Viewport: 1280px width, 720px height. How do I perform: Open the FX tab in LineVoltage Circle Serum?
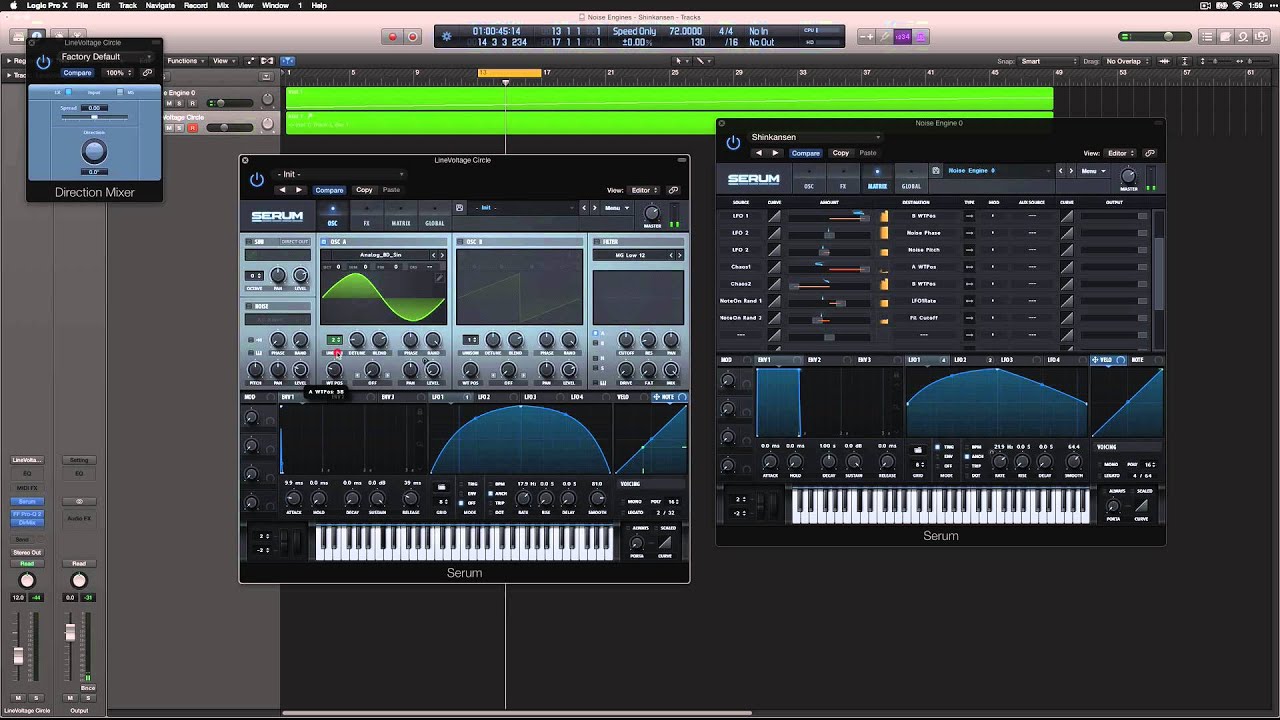(x=366, y=216)
